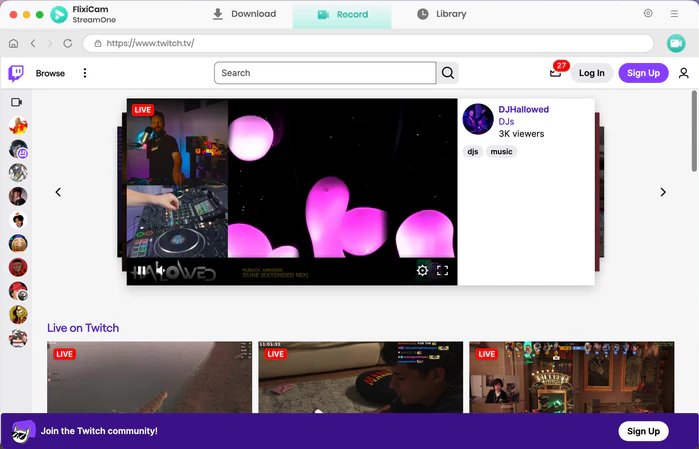The image size is (699, 449).
Task: Click the banner Sign Up button
Action: tap(643, 431)
